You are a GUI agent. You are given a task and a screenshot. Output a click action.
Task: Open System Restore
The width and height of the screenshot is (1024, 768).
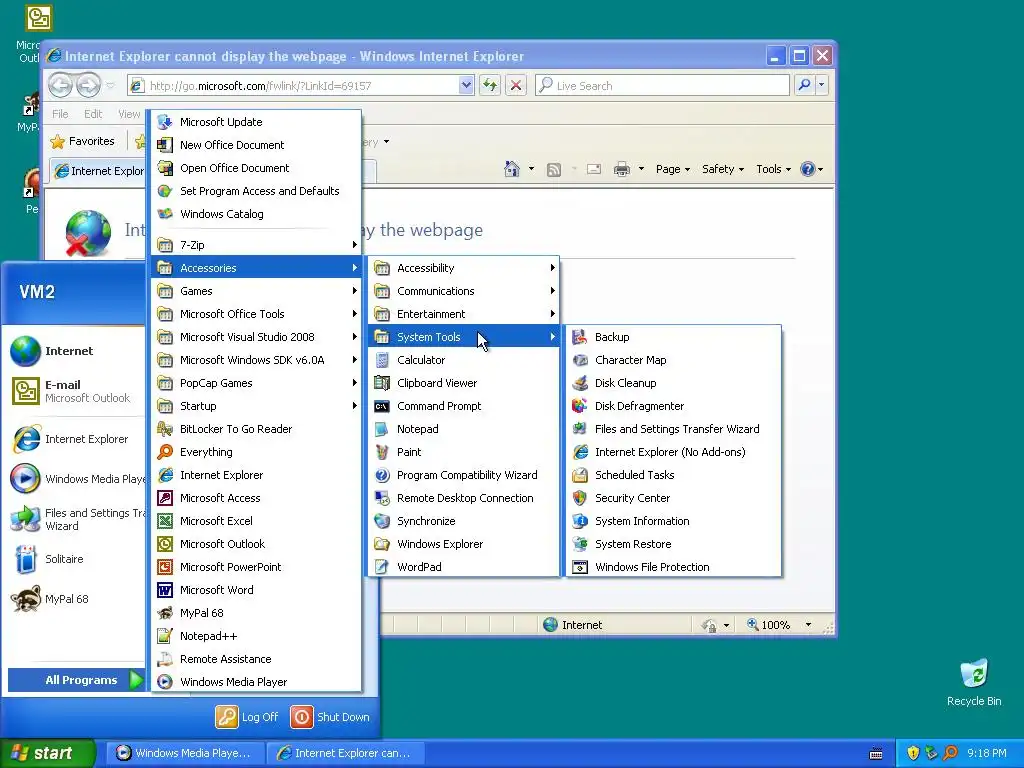click(673, 544)
